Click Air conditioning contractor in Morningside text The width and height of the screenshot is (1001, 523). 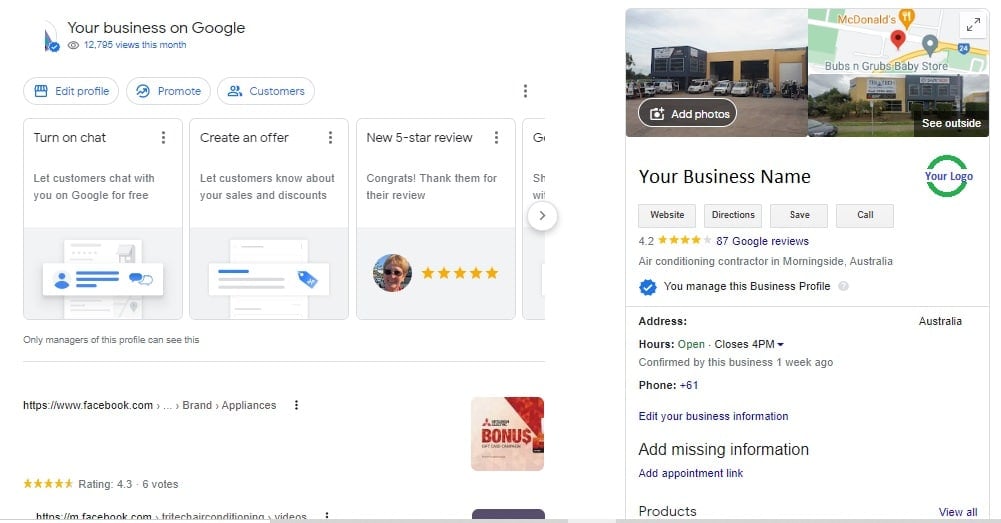click(x=765, y=261)
